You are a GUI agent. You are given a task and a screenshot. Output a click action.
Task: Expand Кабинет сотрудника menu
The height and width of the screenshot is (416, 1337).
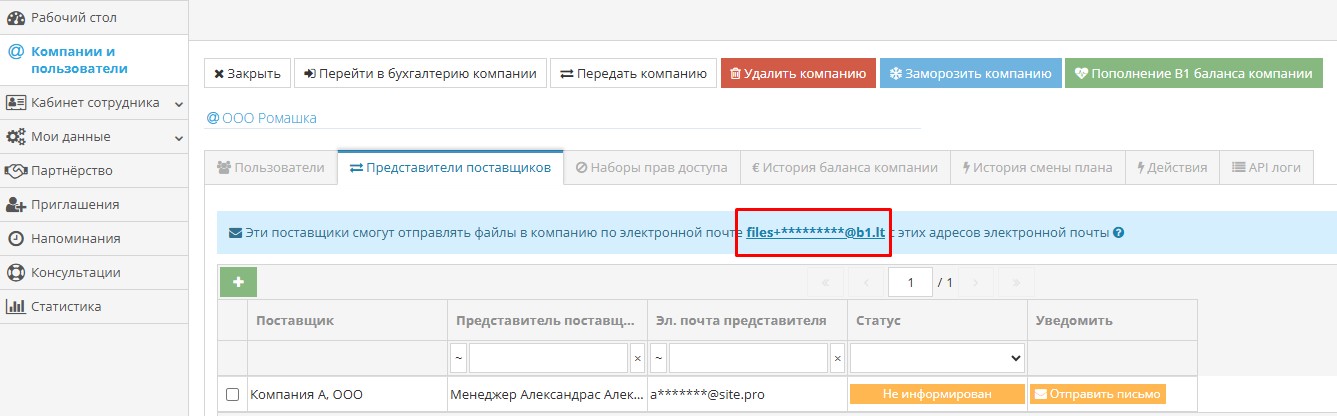click(94, 102)
